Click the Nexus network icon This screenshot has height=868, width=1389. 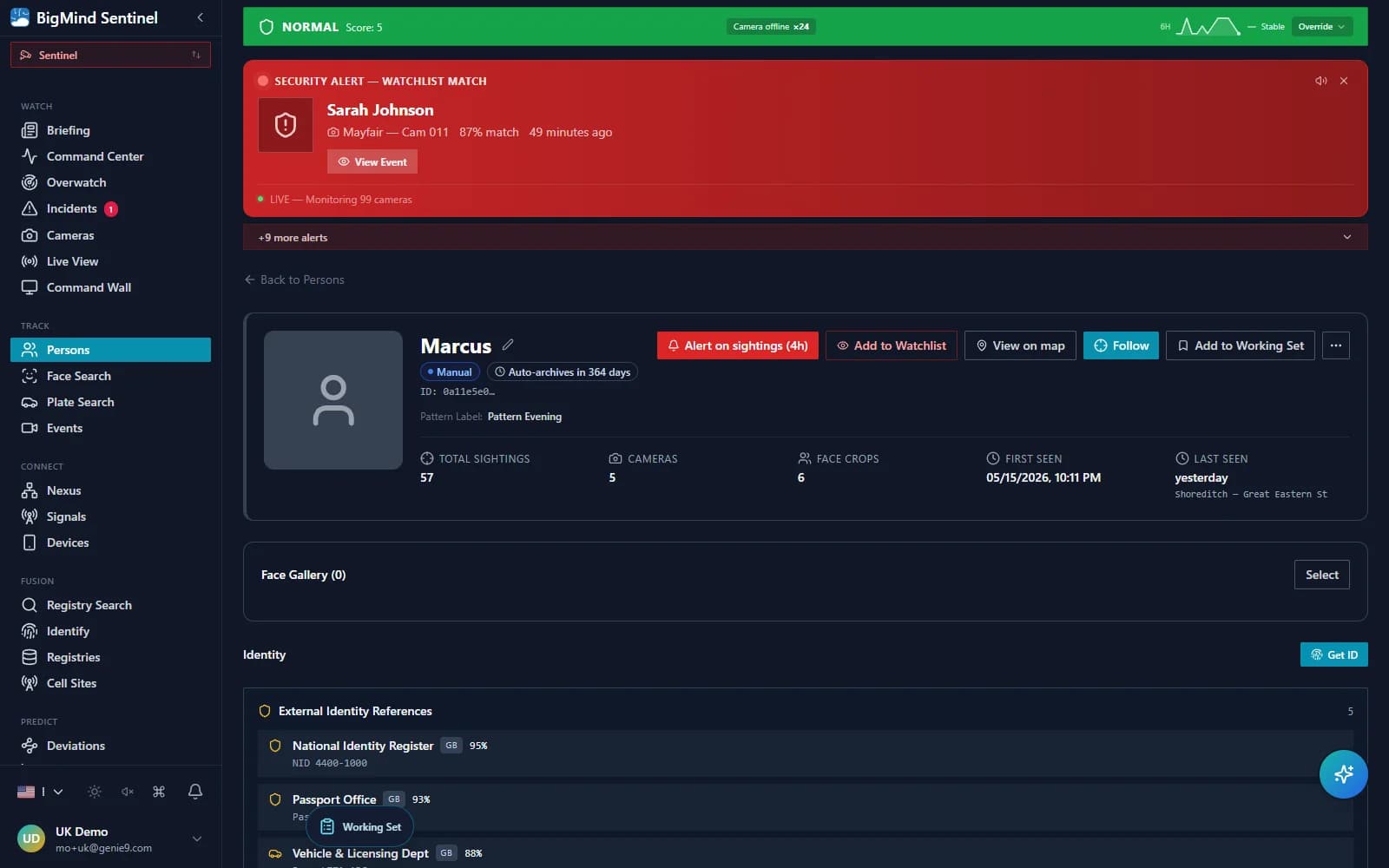30,490
